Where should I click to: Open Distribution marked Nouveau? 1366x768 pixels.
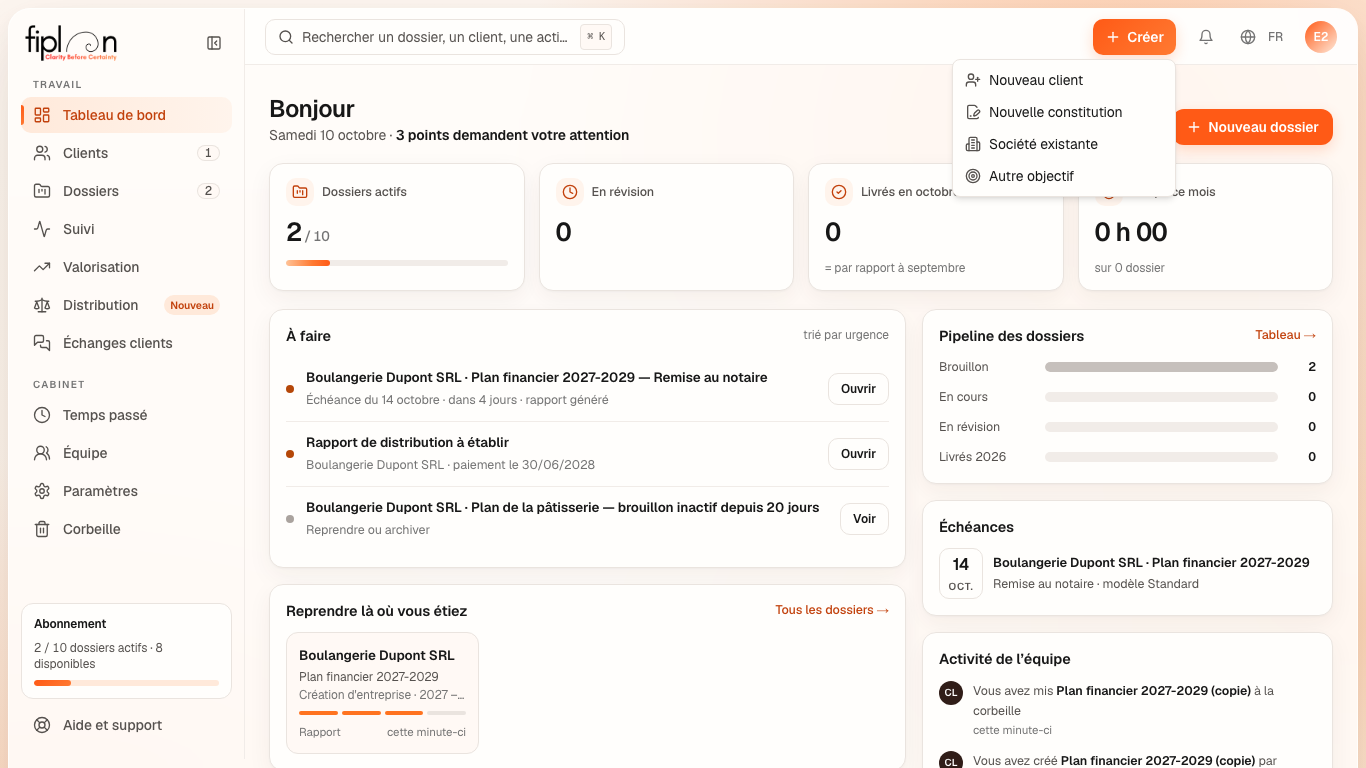click(x=126, y=305)
